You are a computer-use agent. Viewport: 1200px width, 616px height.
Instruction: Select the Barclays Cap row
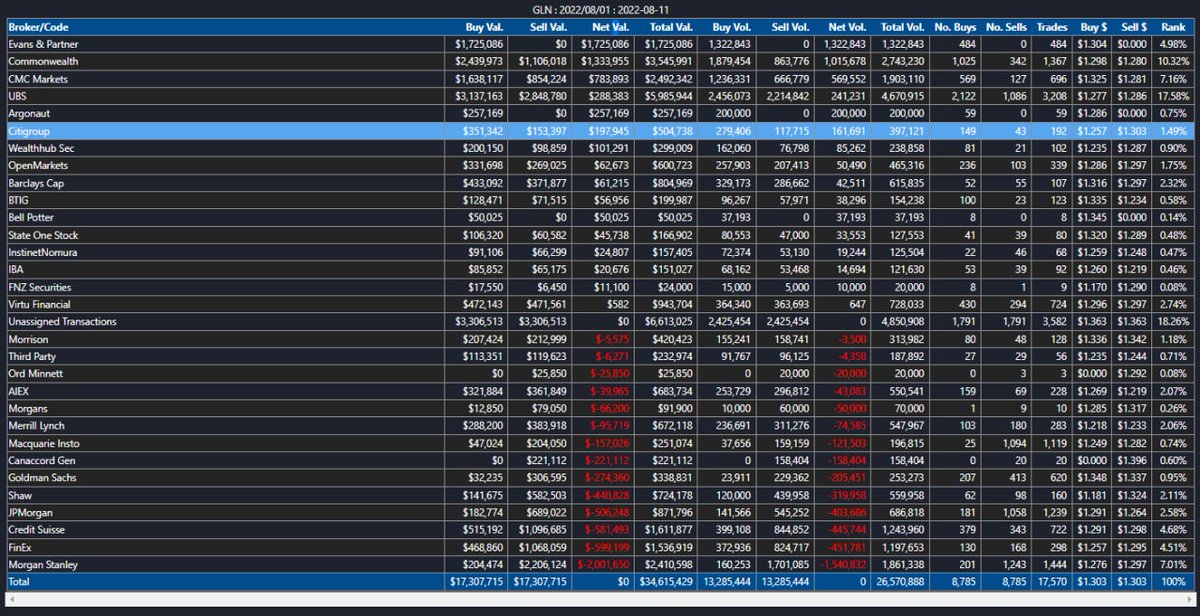598,183
